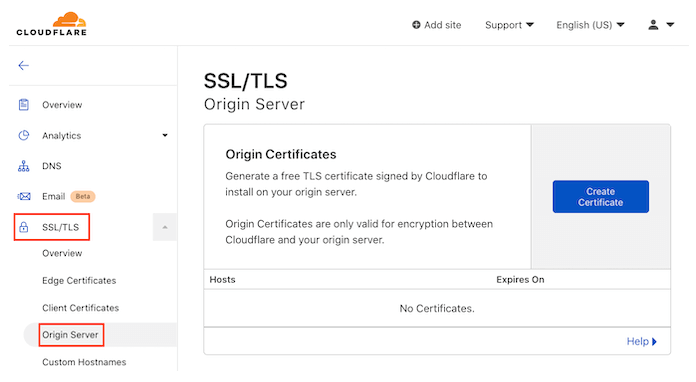Go to Custom Hostnames page
The width and height of the screenshot is (696, 382).
tap(84, 362)
